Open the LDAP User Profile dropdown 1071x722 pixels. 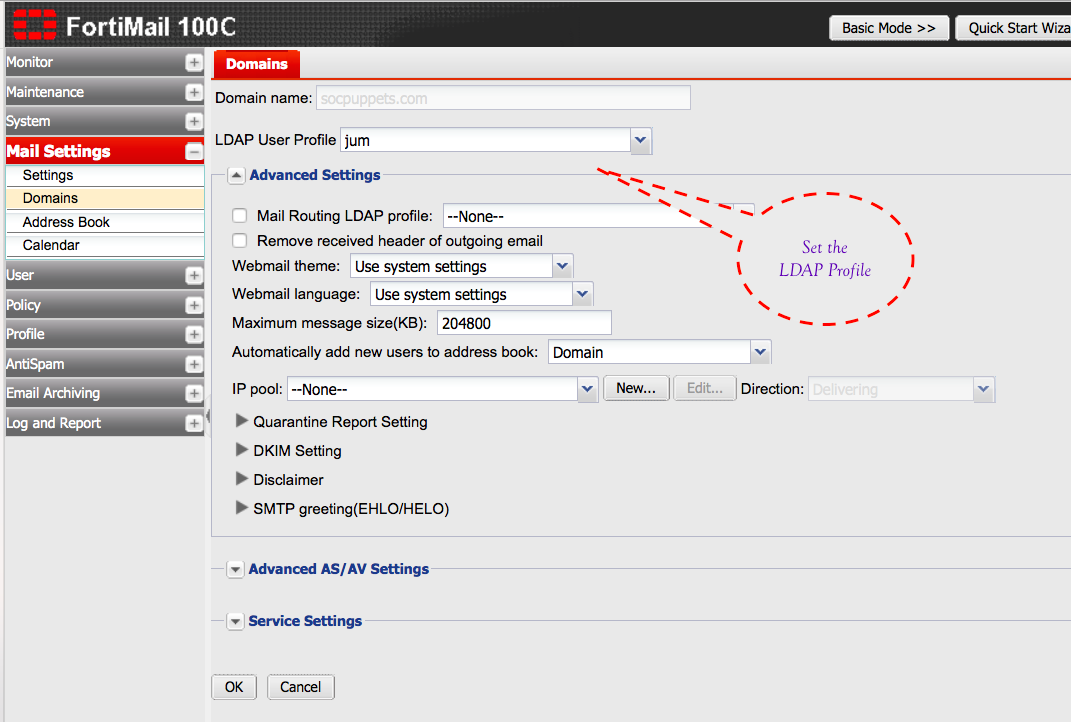tap(640, 141)
